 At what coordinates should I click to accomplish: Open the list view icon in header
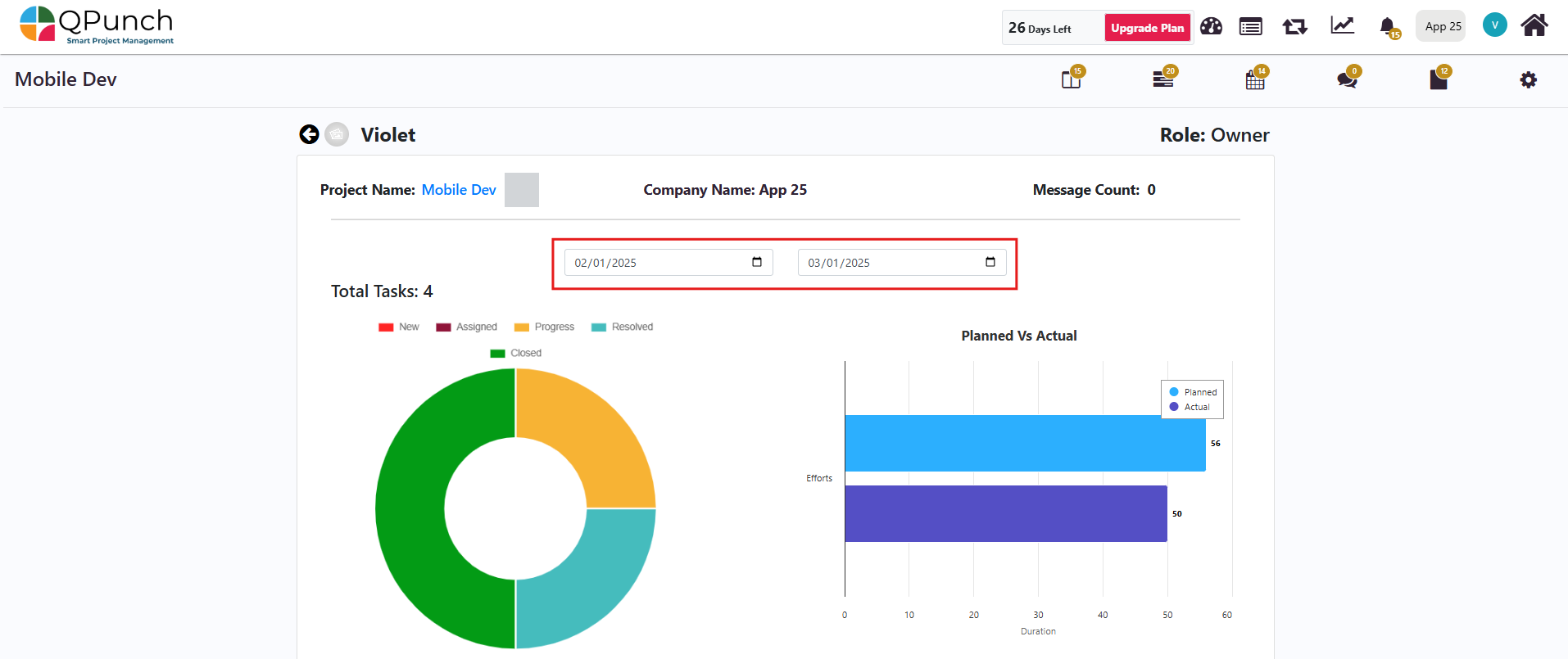tap(1251, 26)
